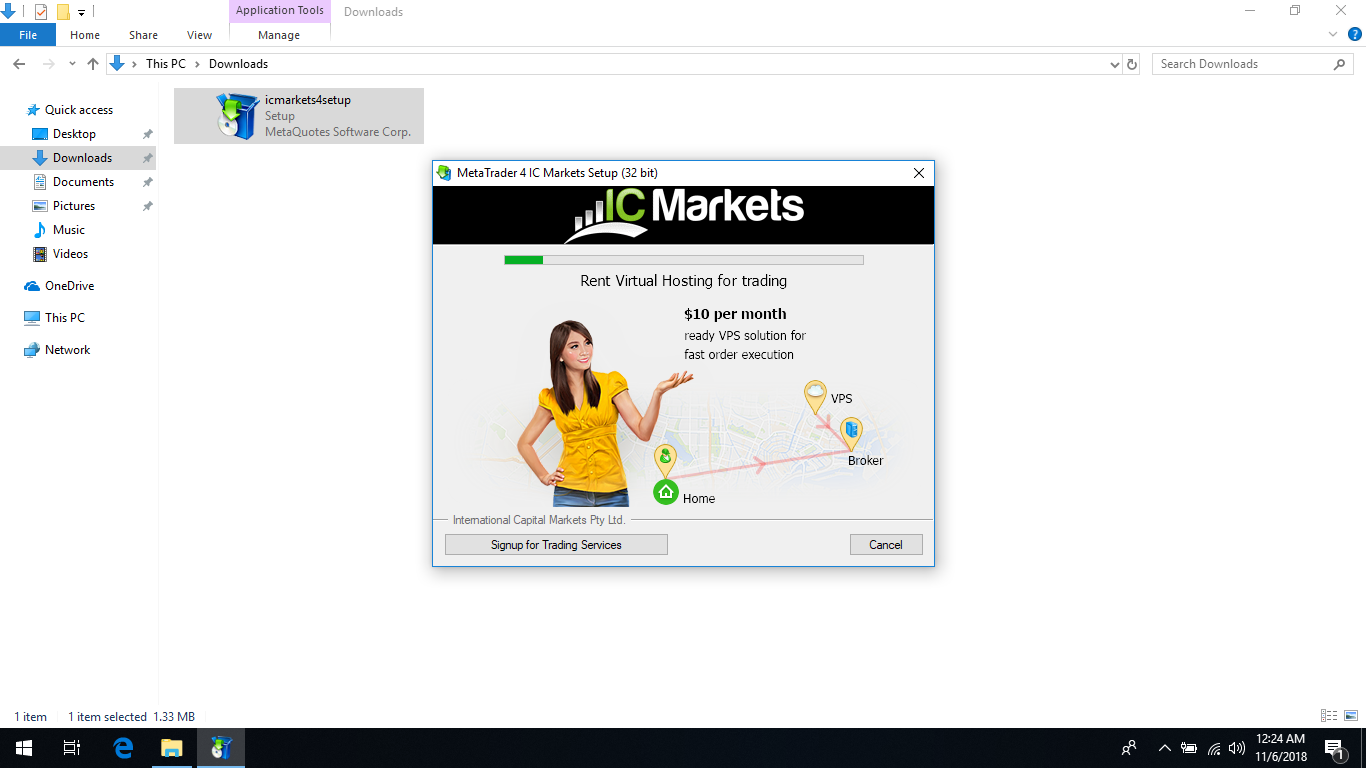
Task: Click the MetaTrader setup title bar icon
Action: (444, 173)
